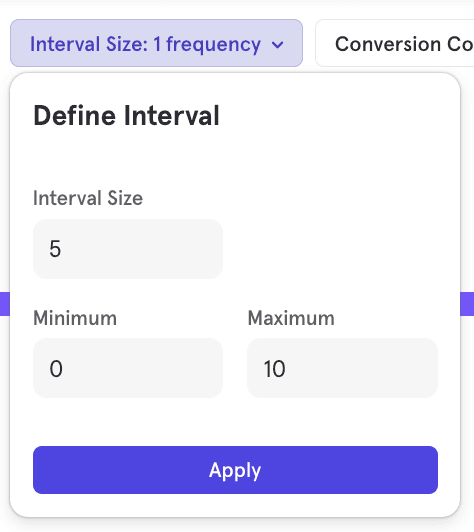The width and height of the screenshot is (474, 532).
Task: Open the Conversion Co… selector
Action: pyautogui.click(x=395, y=43)
